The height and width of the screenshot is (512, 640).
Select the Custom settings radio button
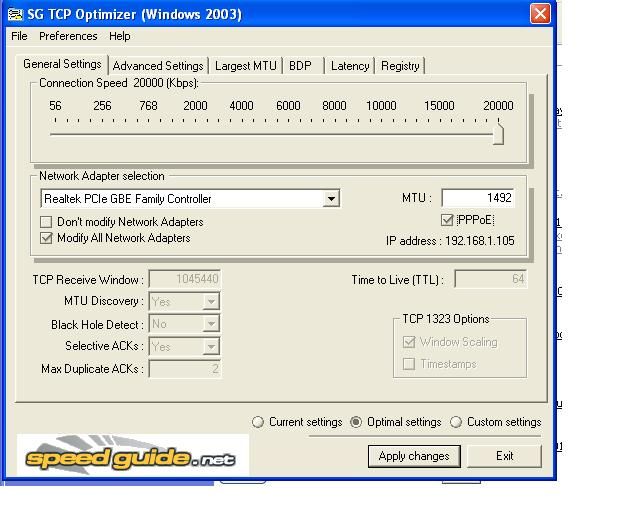click(456, 422)
